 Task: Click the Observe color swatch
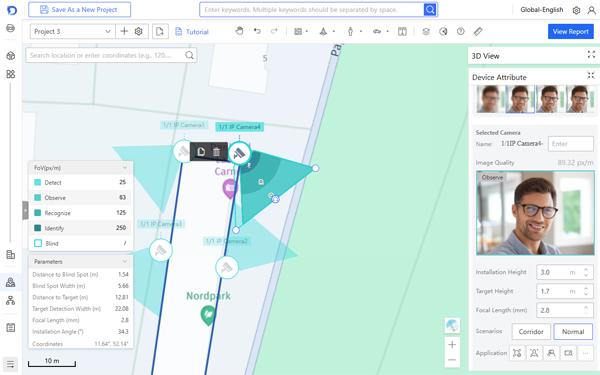(x=38, y=197)
